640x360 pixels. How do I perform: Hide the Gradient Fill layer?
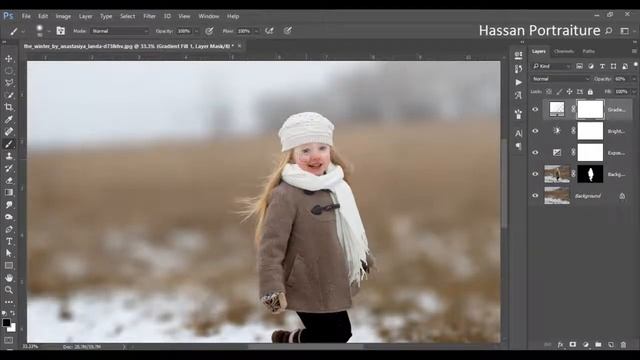[535, 109]
